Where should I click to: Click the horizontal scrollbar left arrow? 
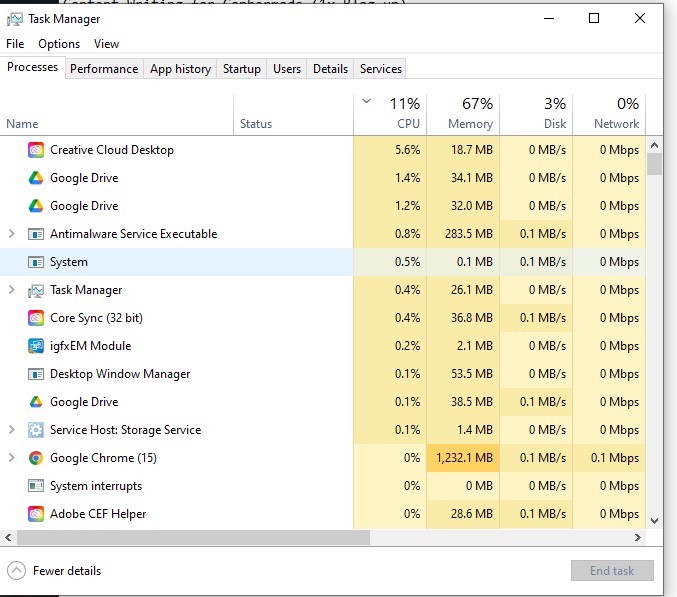[x=8, y=537]
